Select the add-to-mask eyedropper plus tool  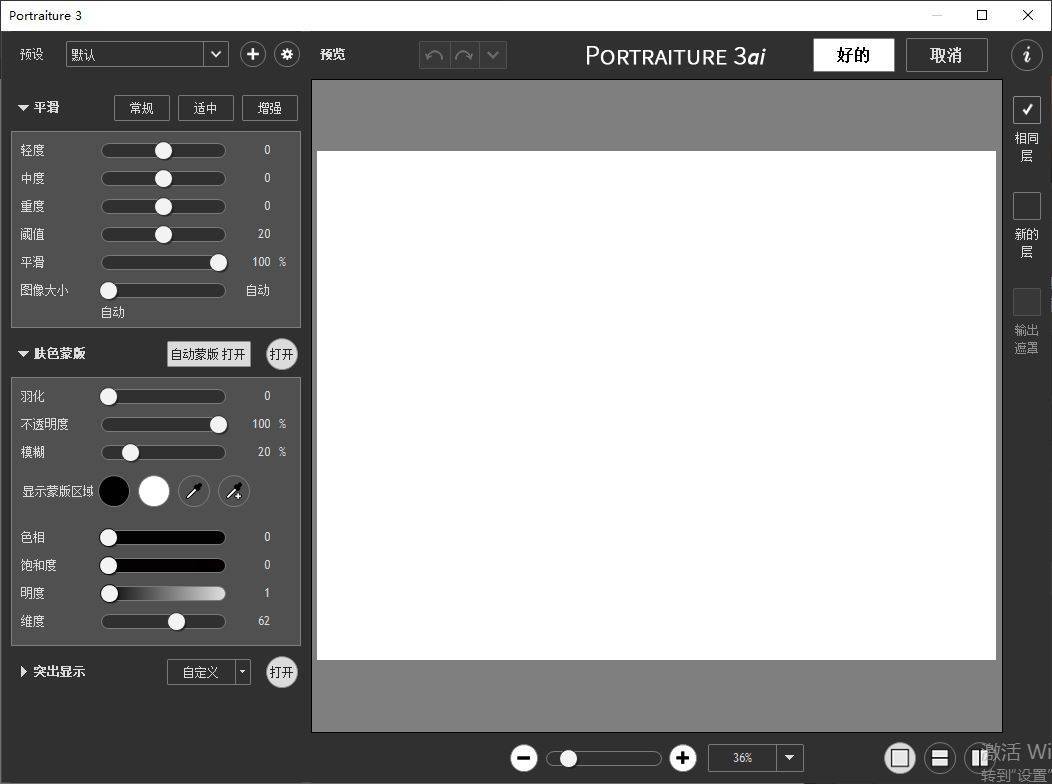[x=234, y=491]
